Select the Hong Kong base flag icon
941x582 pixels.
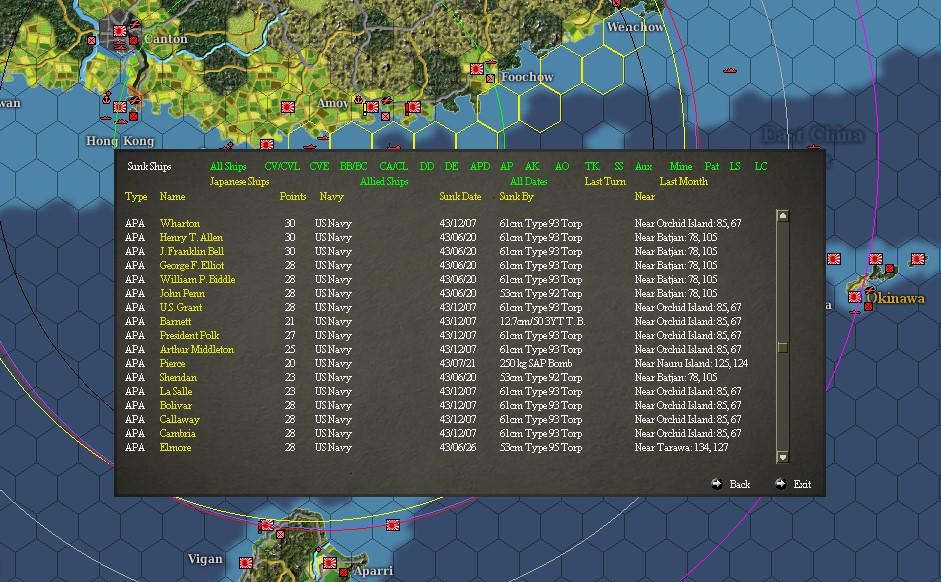pos(120,107)
